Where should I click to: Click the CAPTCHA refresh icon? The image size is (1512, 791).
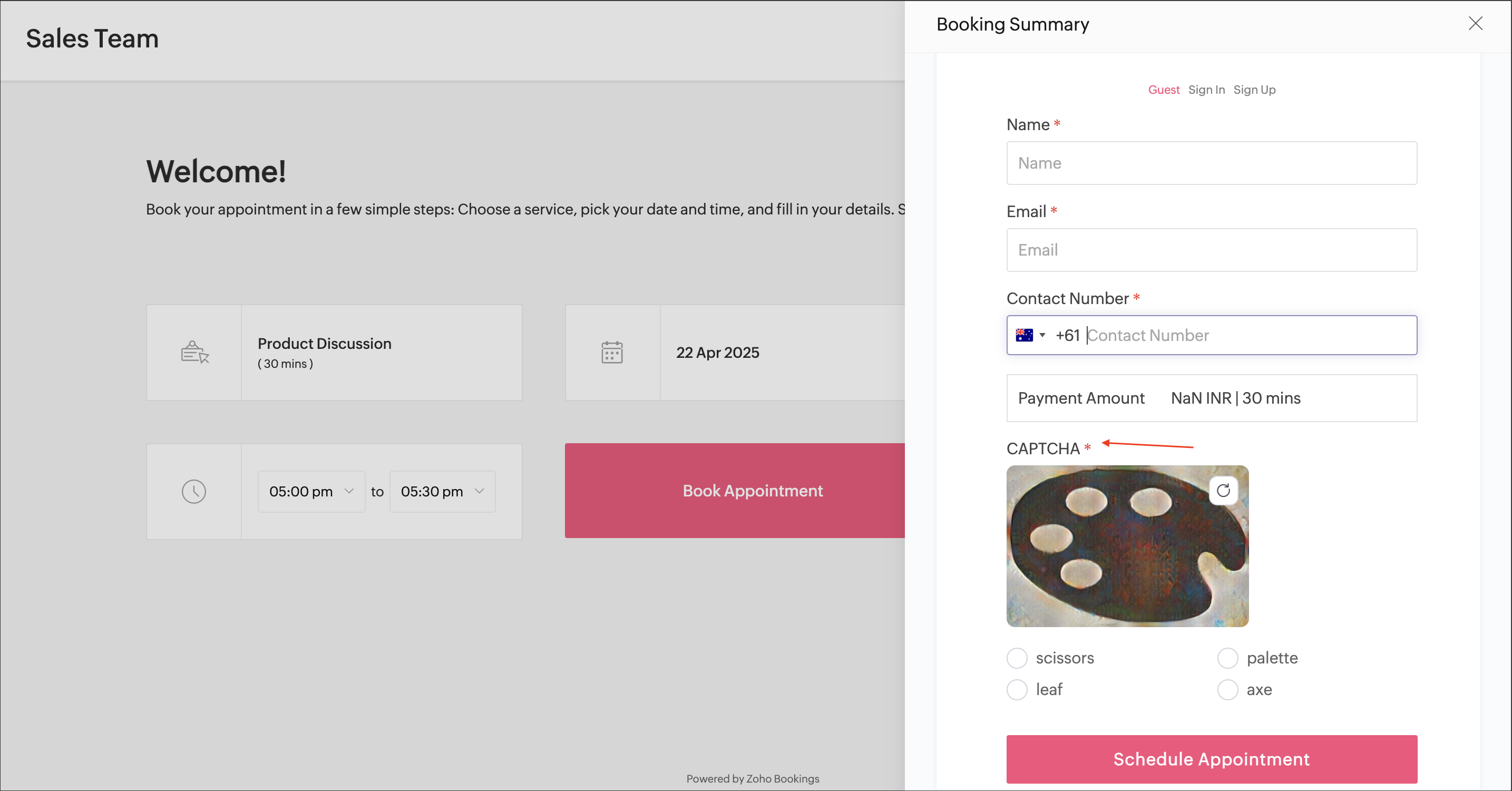[1223, 491]
